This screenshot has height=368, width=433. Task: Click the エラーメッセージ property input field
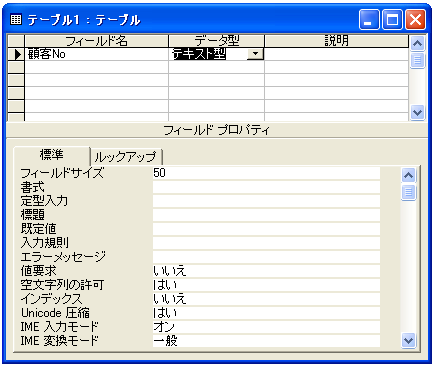pos(266,257)
